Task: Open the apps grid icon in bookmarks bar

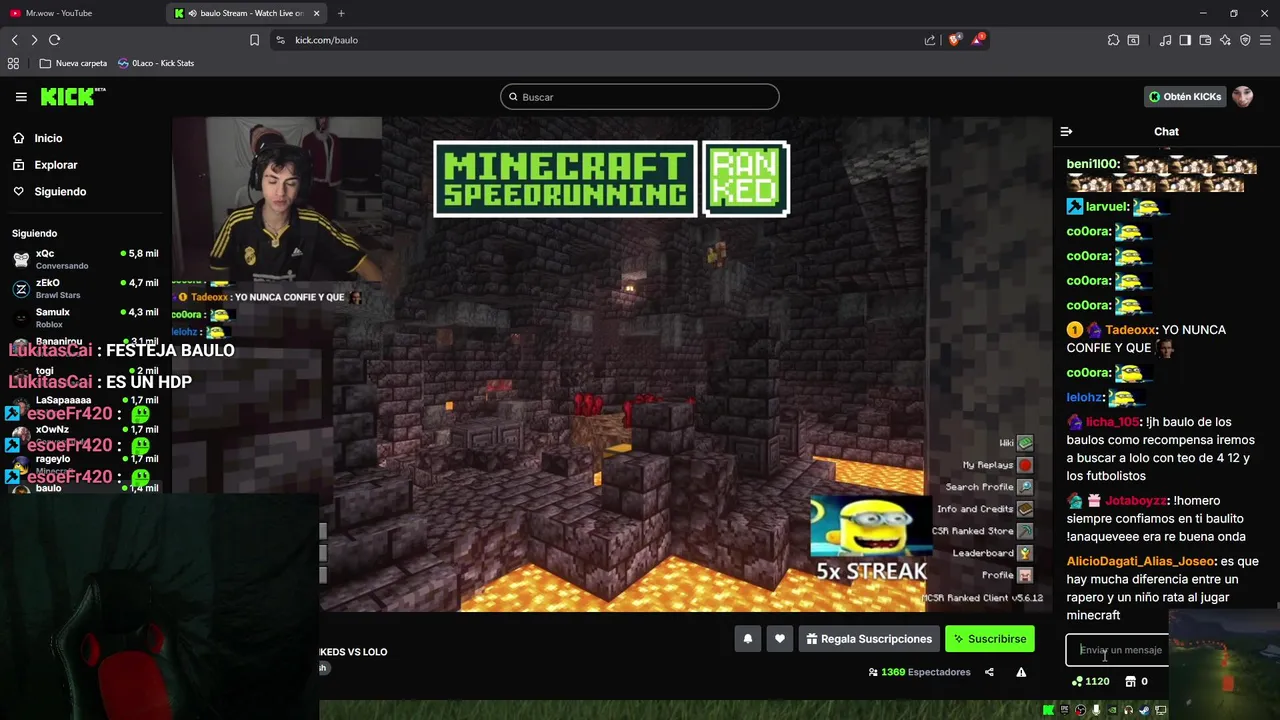Action: pyautogui.click(x=13, y=63)
